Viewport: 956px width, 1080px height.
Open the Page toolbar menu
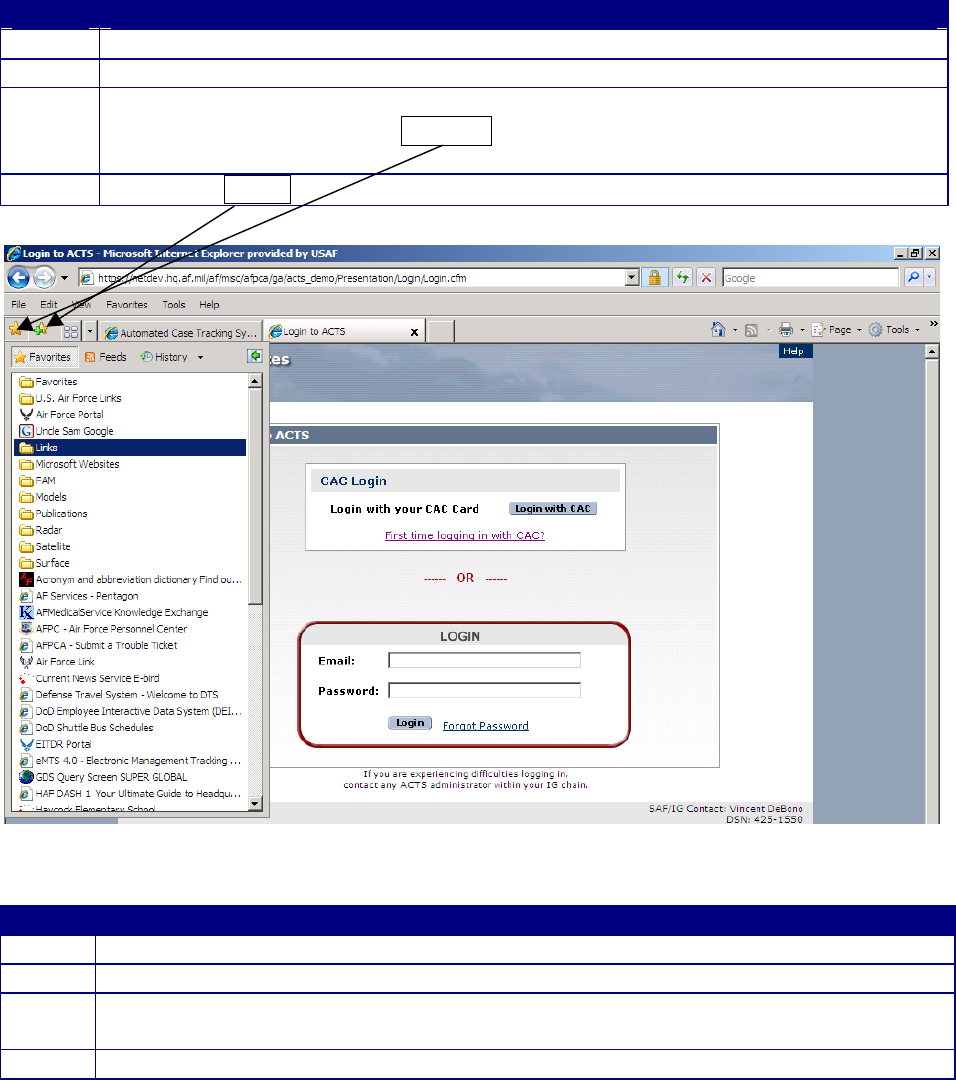coord(837,330)
